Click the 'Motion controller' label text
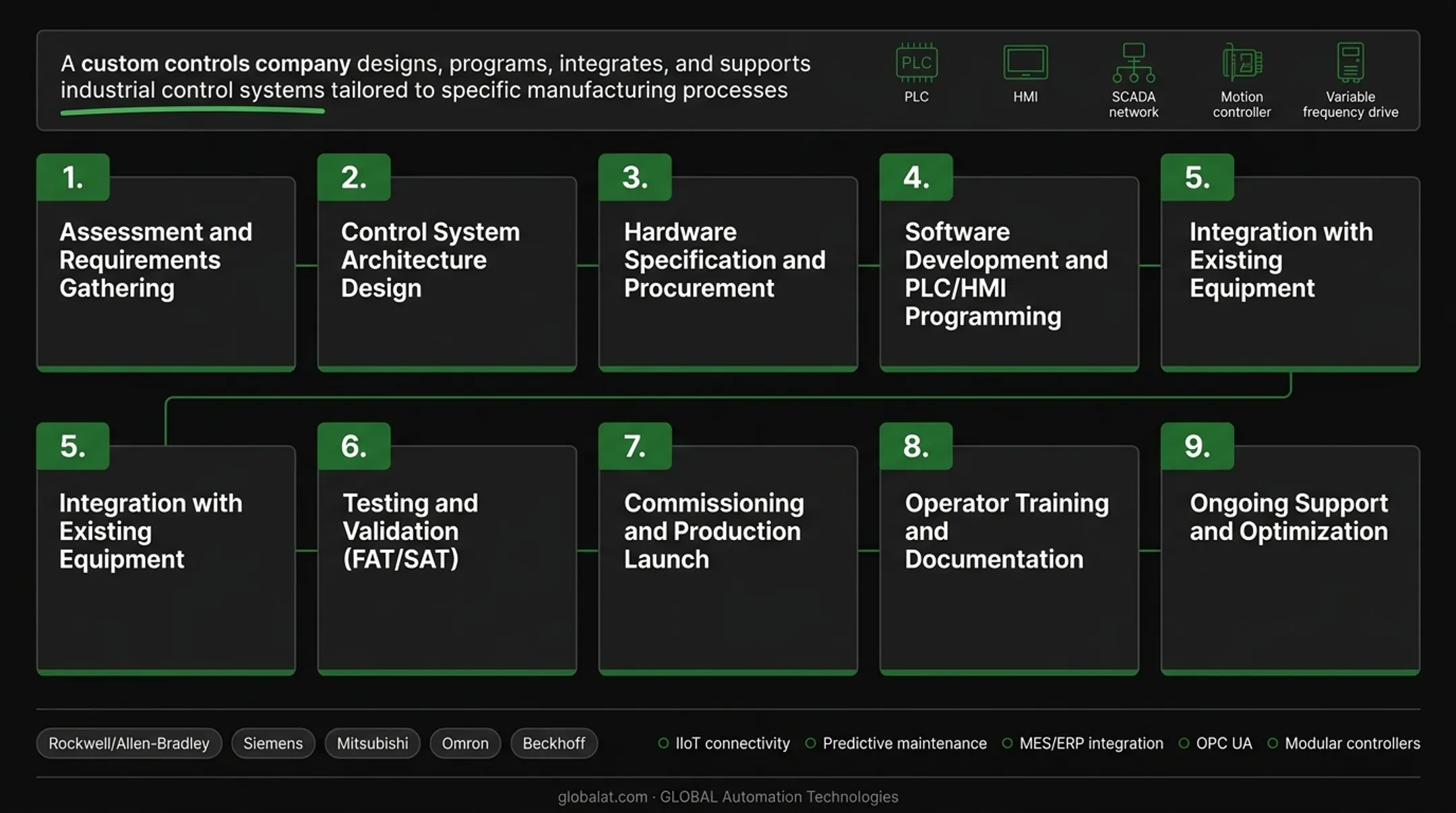This screenshot has height=813, width=1456. (x=1242, y=104)
